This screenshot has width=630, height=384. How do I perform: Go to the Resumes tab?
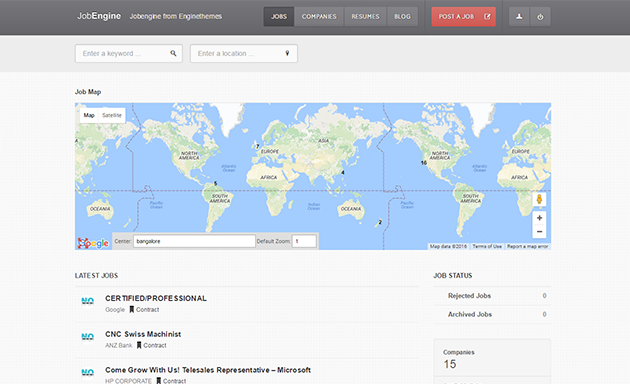(x=365, y=16)
